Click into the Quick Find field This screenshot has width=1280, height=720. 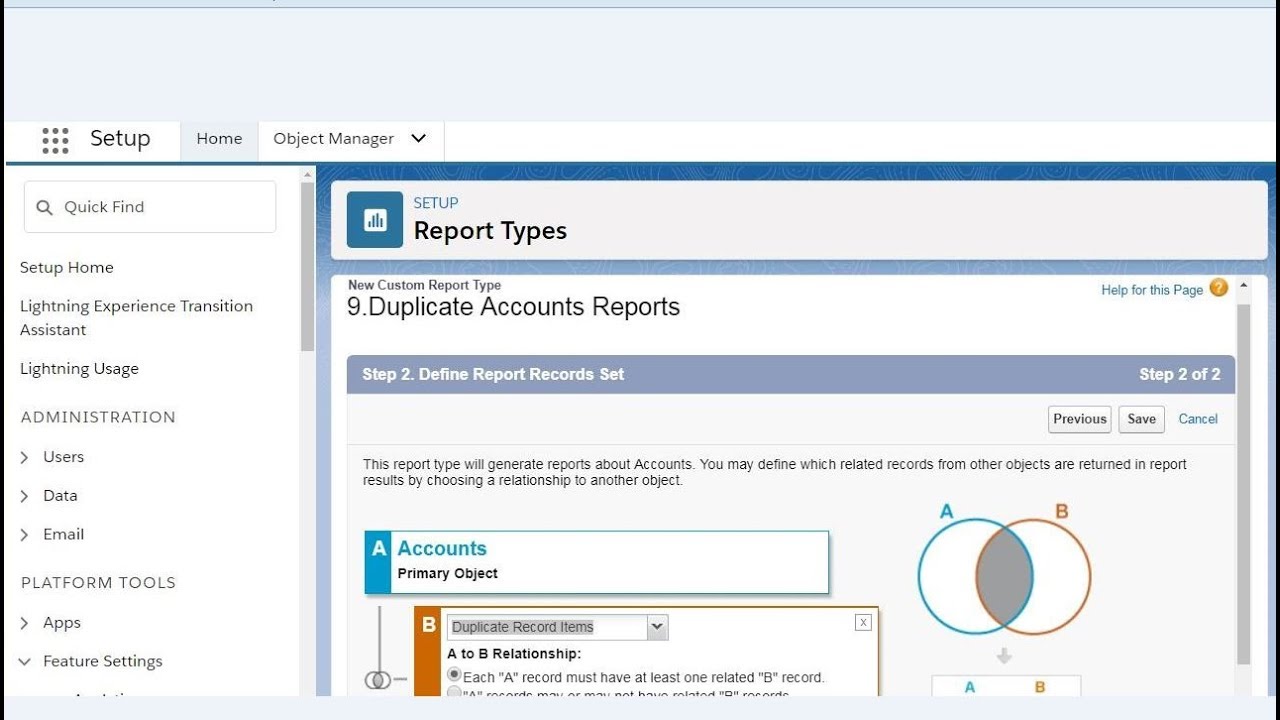coord(150,207)
